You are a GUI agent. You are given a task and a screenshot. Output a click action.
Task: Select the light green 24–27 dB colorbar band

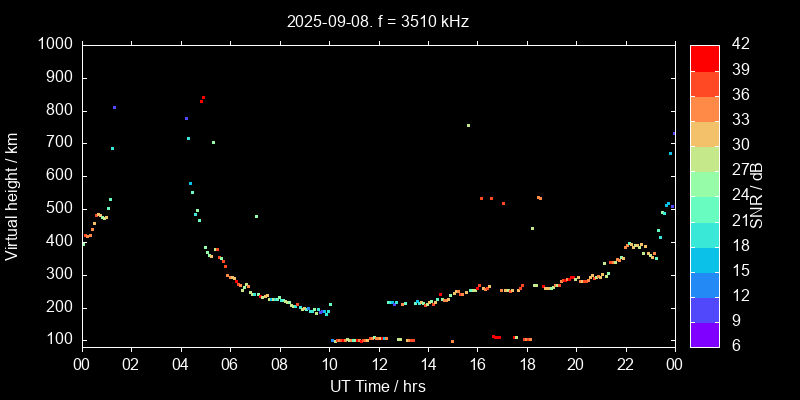(x=705, y=184)
